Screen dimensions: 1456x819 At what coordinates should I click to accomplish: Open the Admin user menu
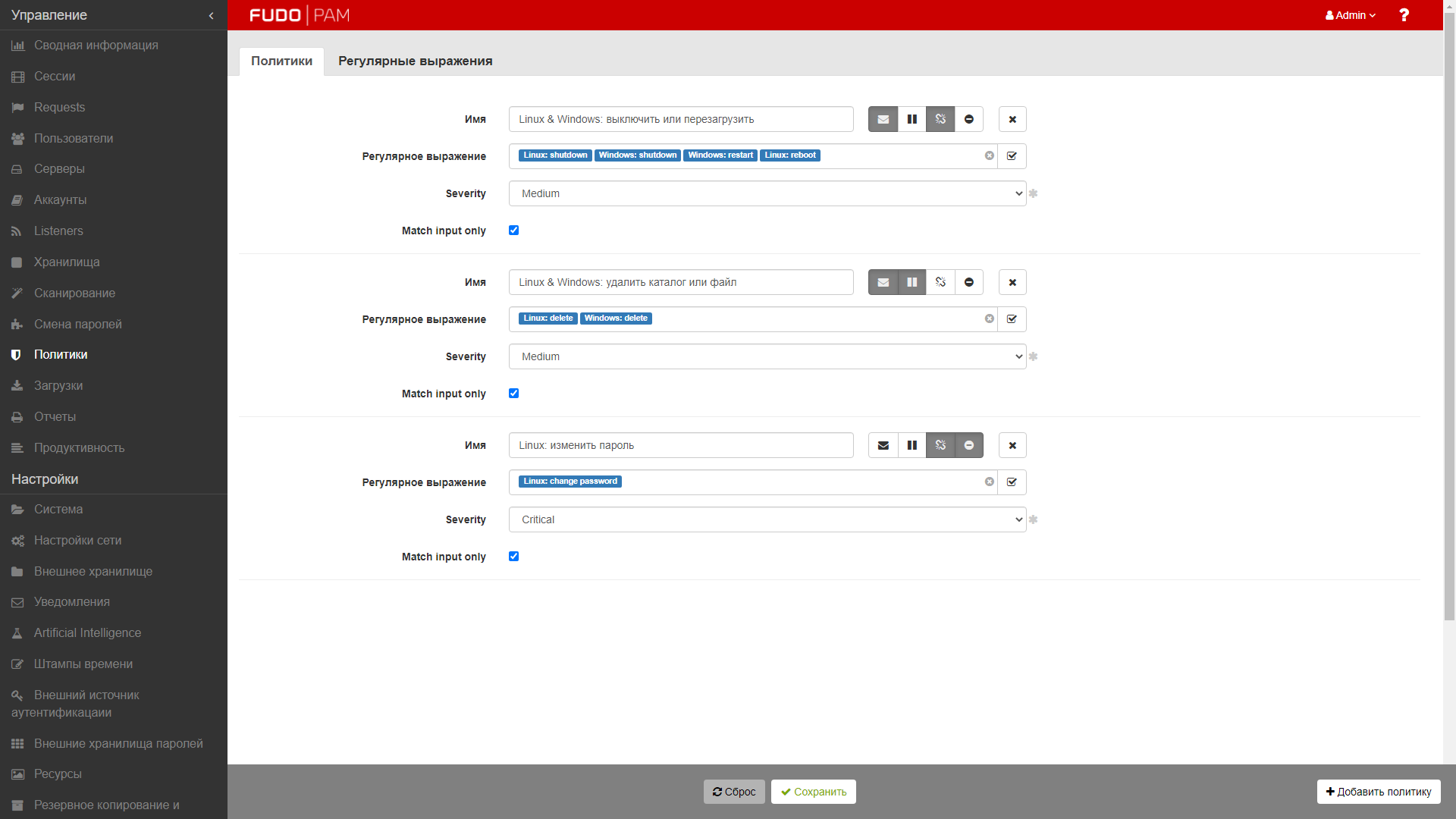click(1350, 15)
